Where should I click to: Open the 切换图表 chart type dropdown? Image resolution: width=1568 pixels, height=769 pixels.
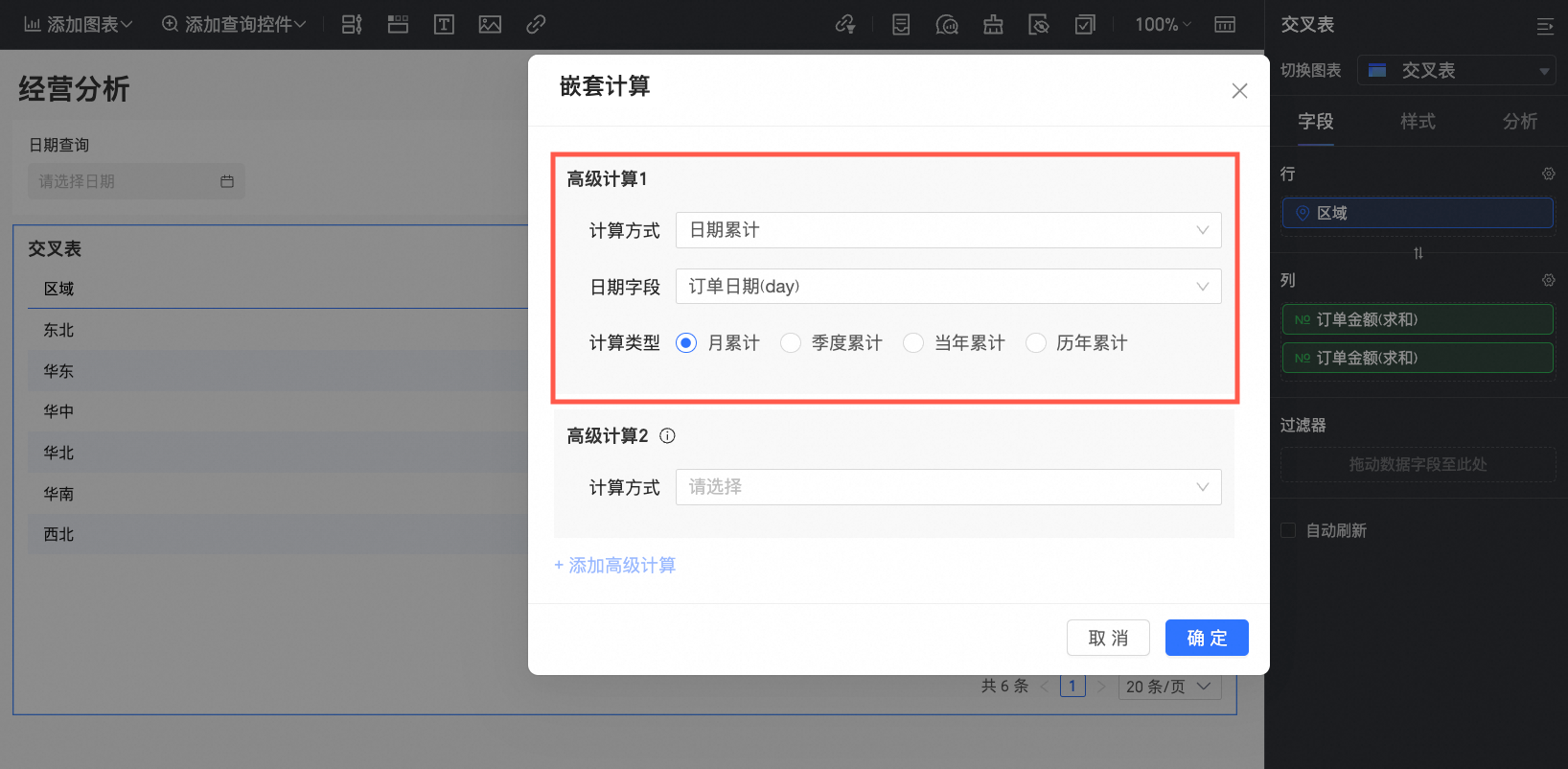click(1456, 70)
